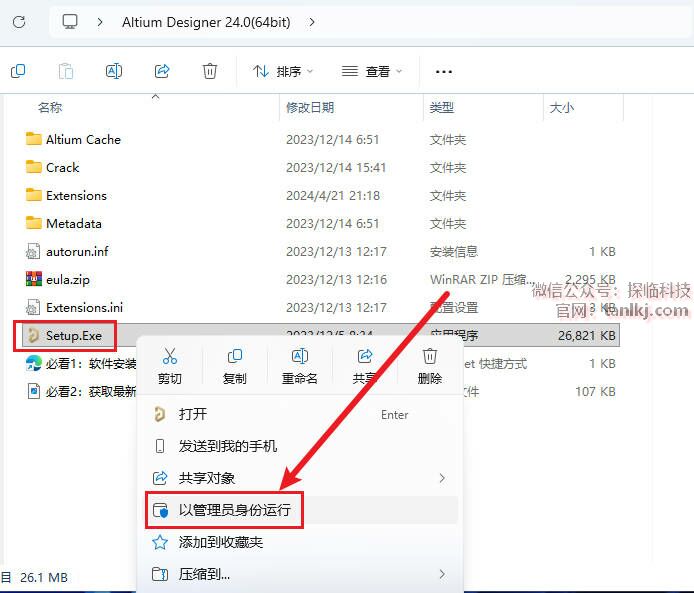Screen dimensions: 694x593
Task: Select the Metadata folder
Action: (x=73, y=223)
